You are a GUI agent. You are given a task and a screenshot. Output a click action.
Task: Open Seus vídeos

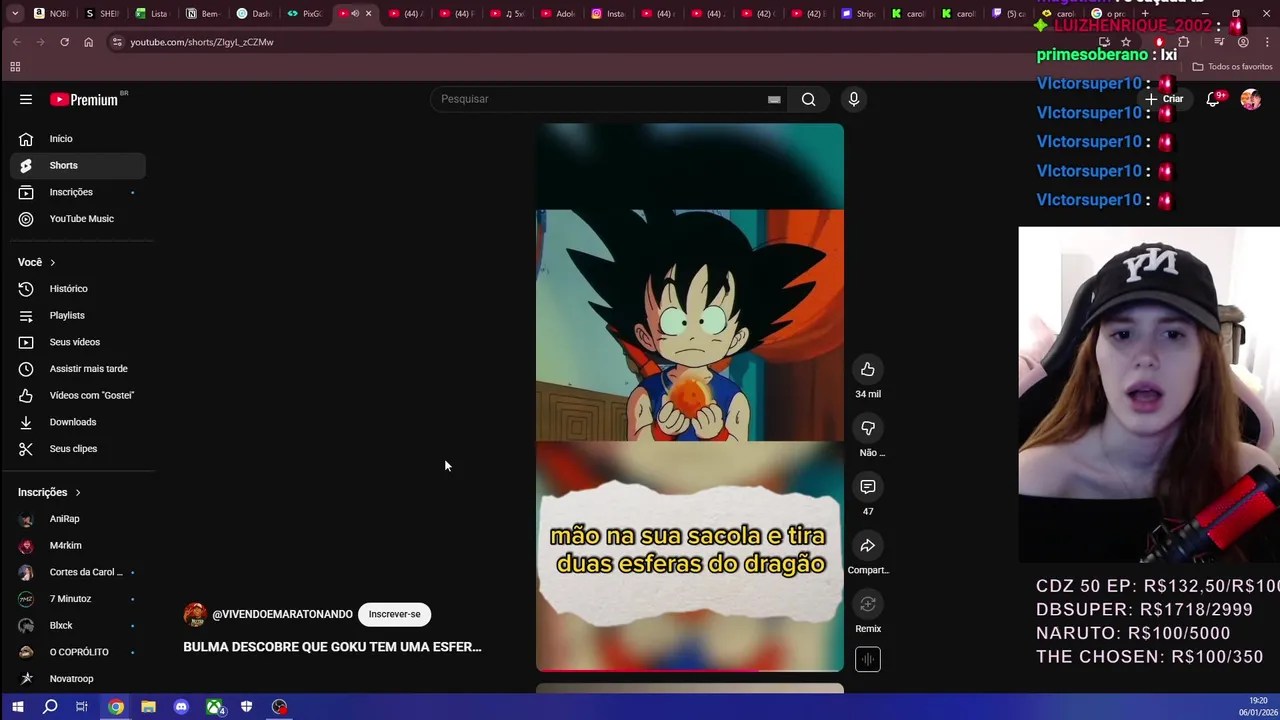tap(78, 342)
